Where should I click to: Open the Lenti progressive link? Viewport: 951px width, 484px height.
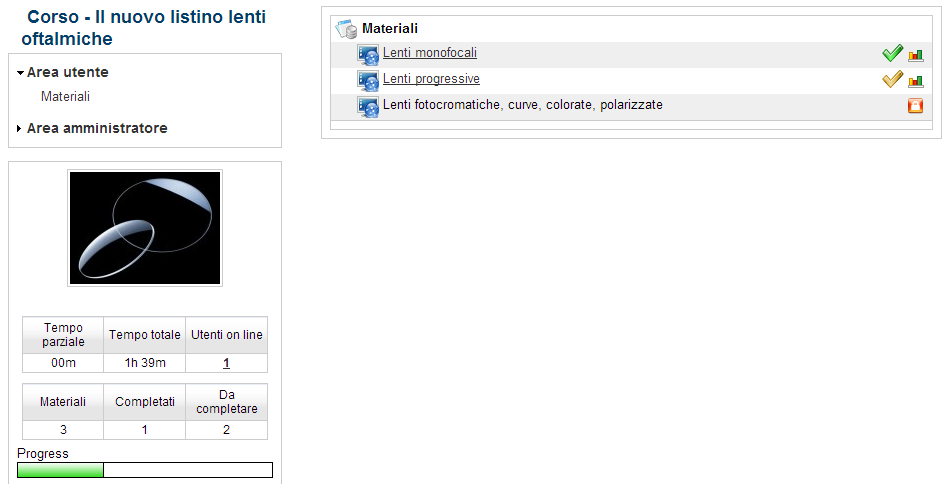(431, 79)
